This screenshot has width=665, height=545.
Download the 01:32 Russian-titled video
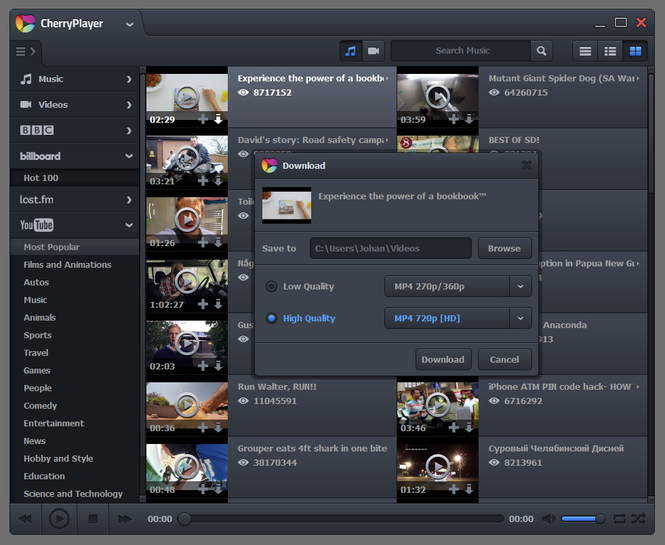pos(469,489)
